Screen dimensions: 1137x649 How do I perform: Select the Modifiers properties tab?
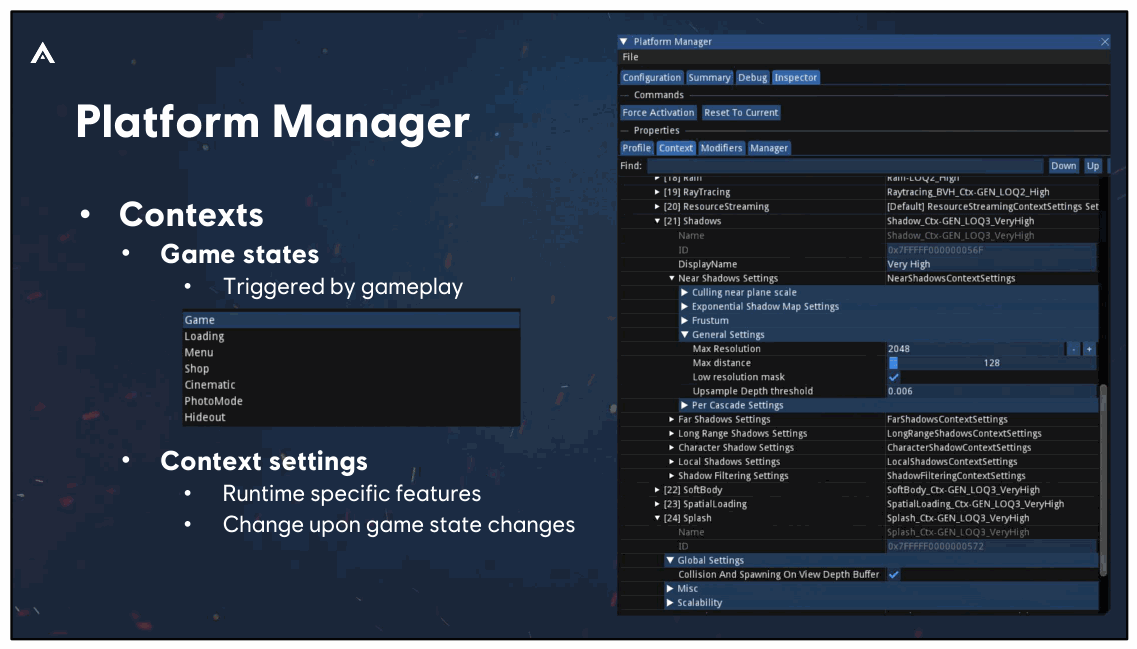pos(721,148)
